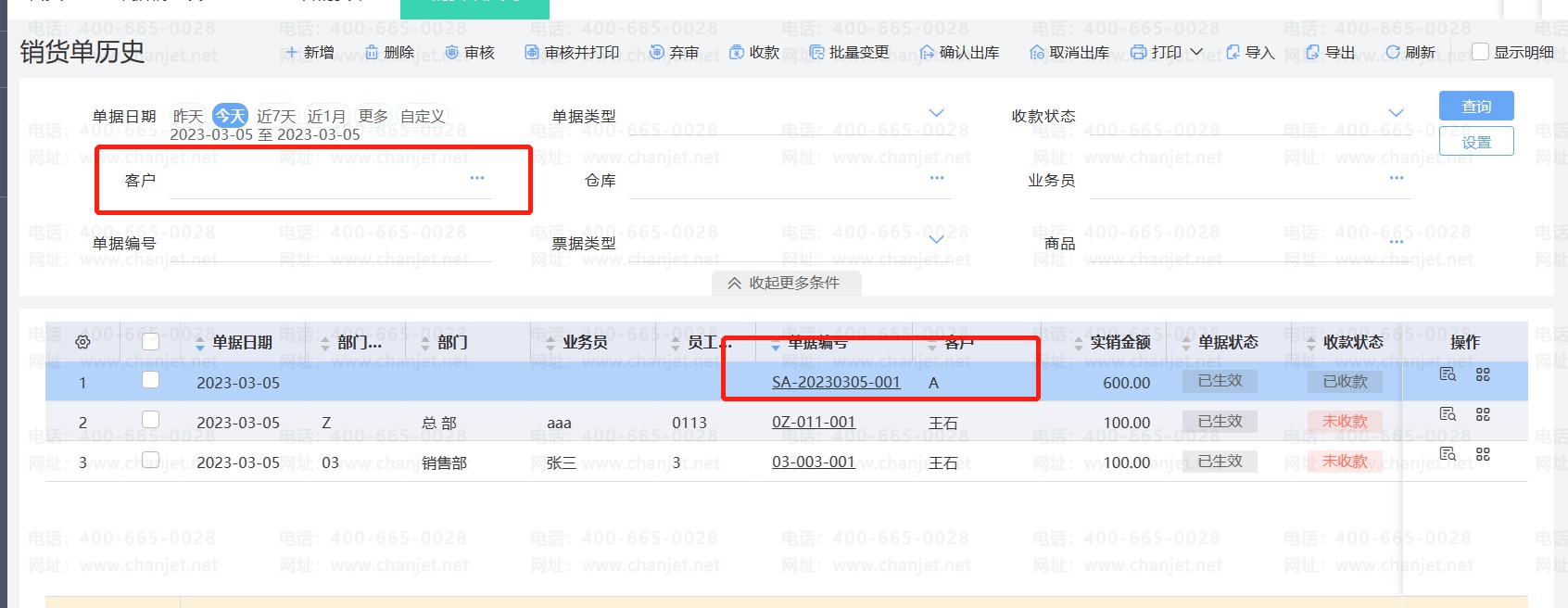Click the 收款 receive payment button
This screenshot has height=608, width=1568.
point(754,52)
